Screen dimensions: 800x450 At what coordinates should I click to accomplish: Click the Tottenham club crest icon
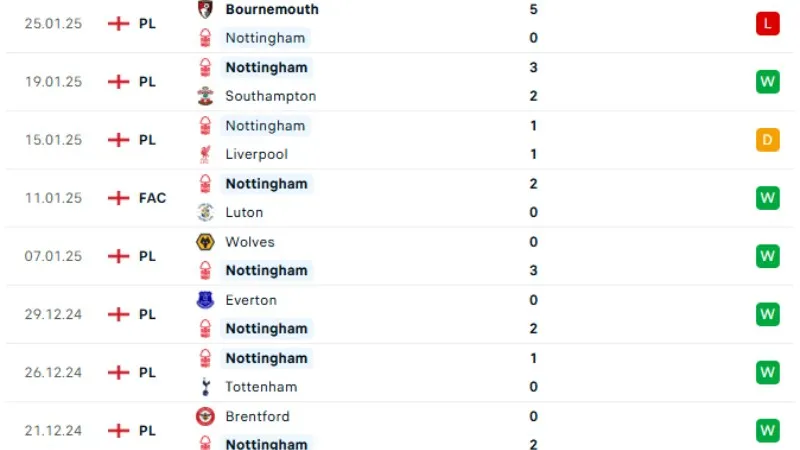[206, 387]
